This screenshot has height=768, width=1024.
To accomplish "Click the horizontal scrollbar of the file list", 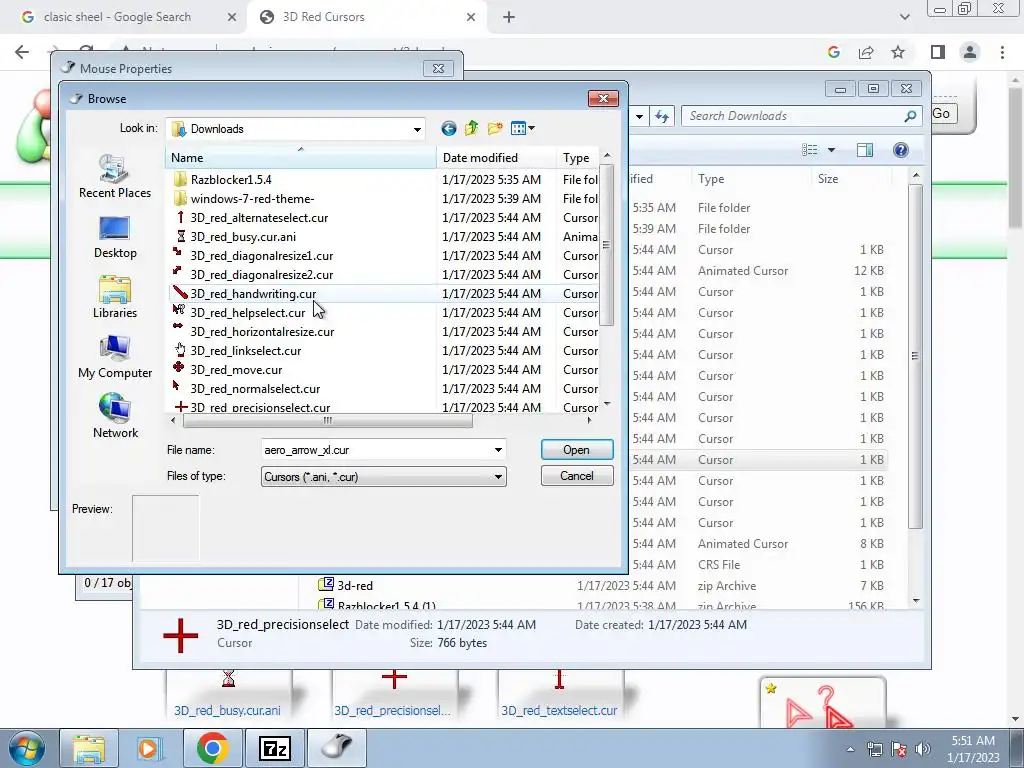I will point(327,421).
